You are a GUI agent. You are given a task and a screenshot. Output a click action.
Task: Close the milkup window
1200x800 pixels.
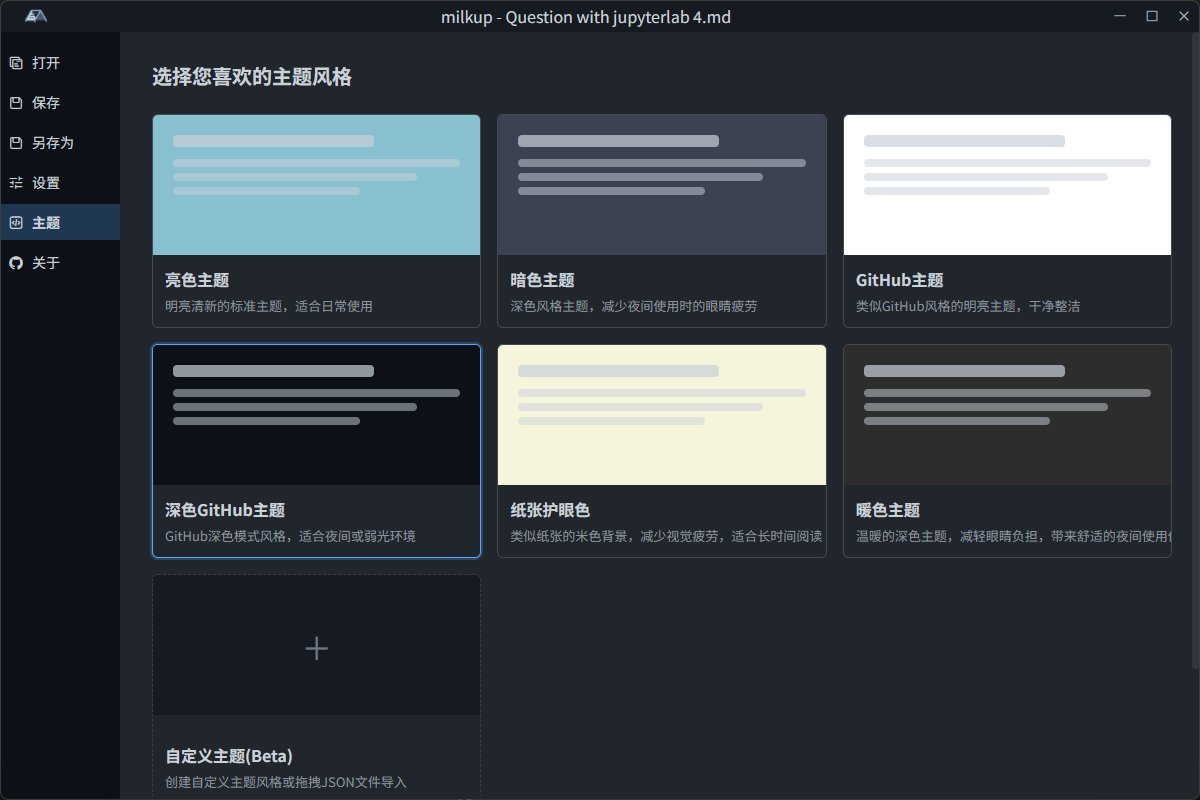click(x=1182, y=16)
